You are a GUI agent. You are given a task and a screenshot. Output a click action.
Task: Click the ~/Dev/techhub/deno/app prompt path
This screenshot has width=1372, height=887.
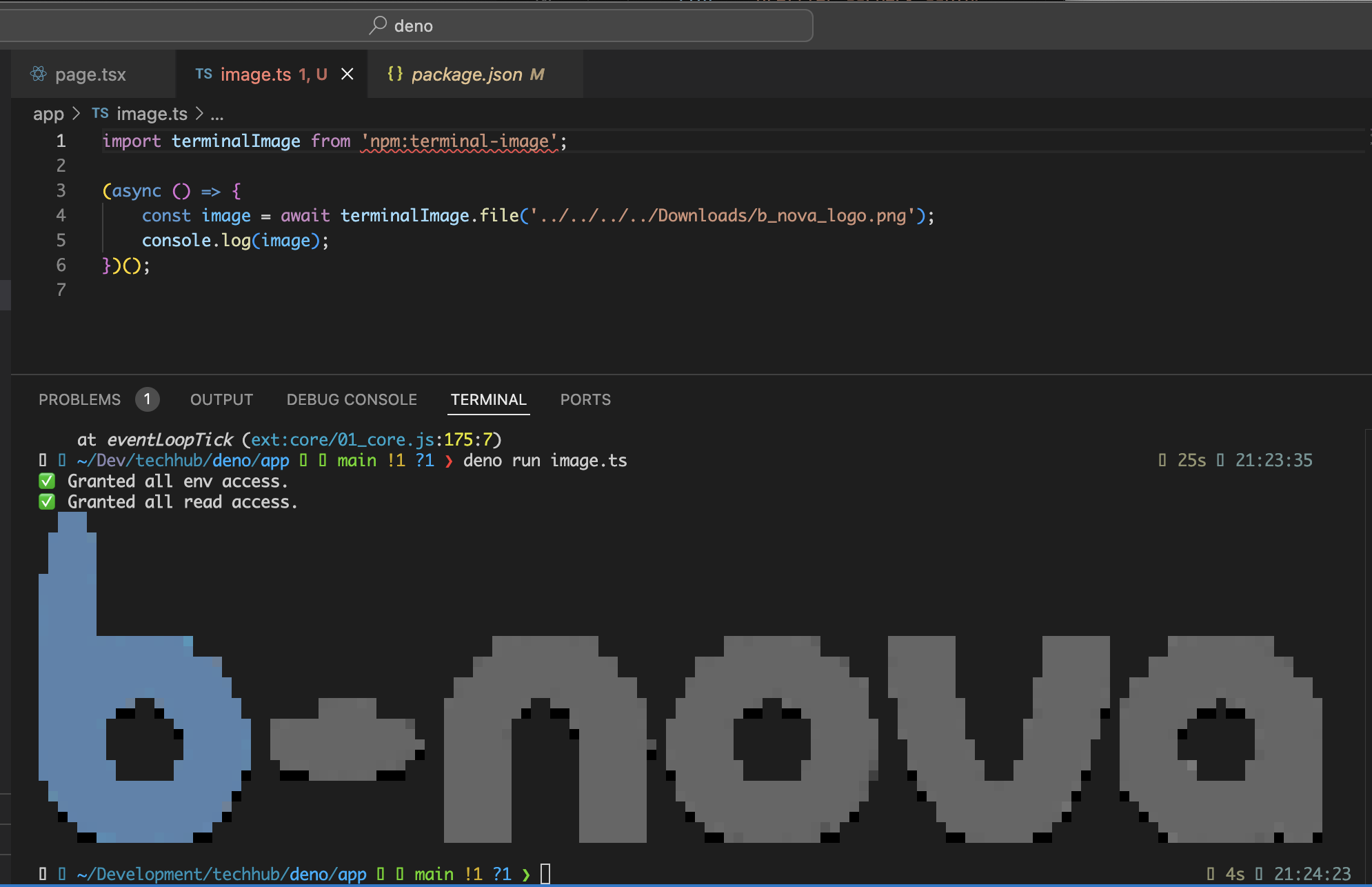pos(183,460)
